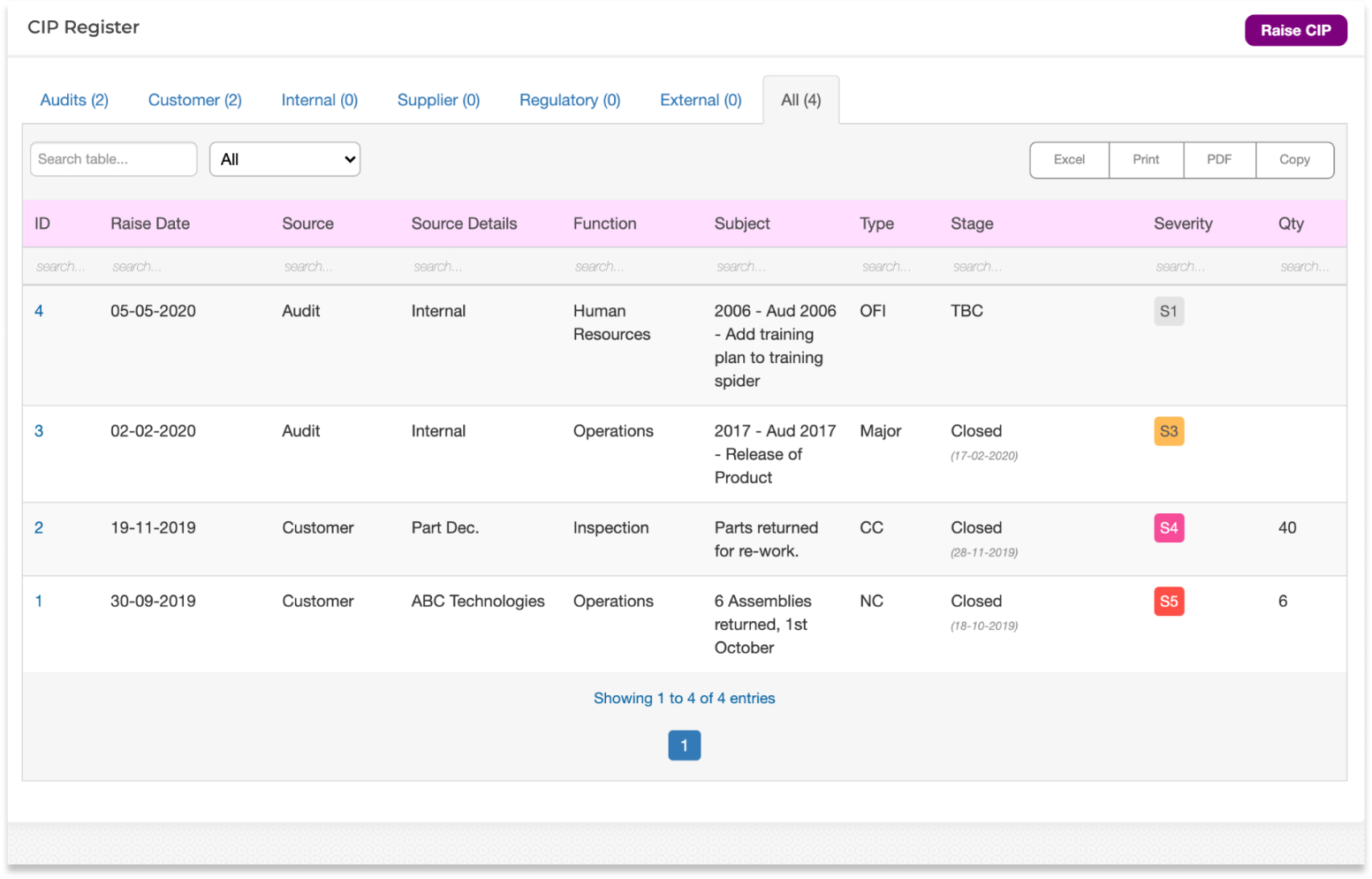The width and height of the screenshot is (1372, 879).
Task: Click the grey S1 severity badge
Action: 1169,311
